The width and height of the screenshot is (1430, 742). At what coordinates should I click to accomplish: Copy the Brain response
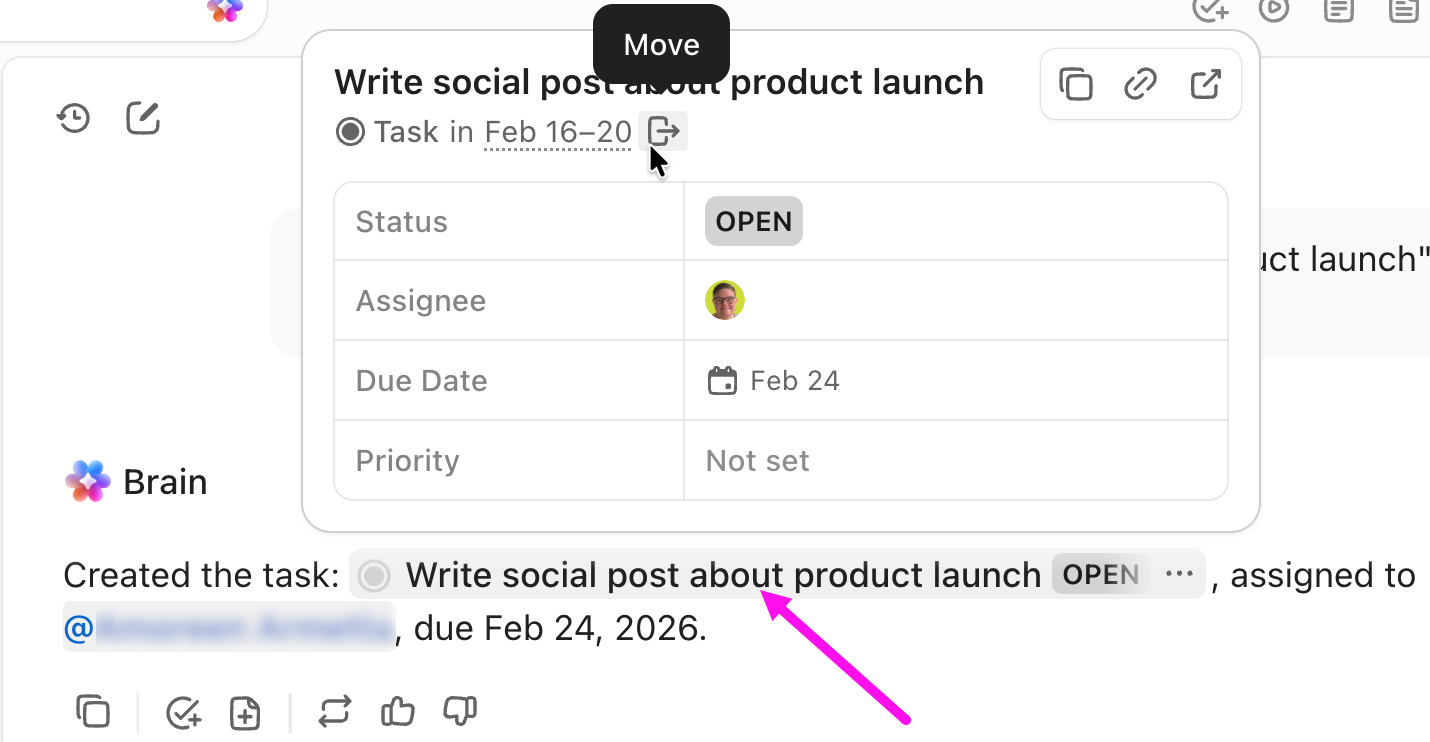(x=94, y=712)
